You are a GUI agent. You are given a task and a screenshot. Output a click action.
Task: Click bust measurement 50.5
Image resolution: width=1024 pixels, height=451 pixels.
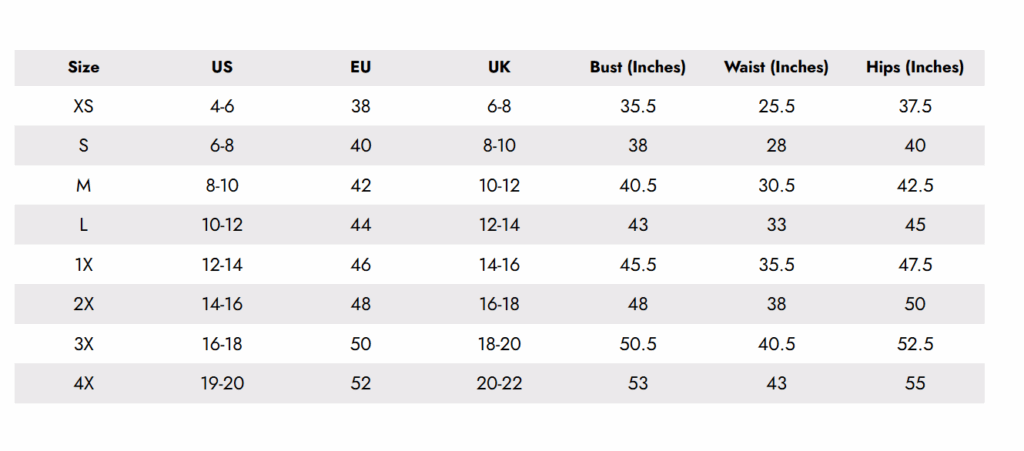click(x=638, y=344)
